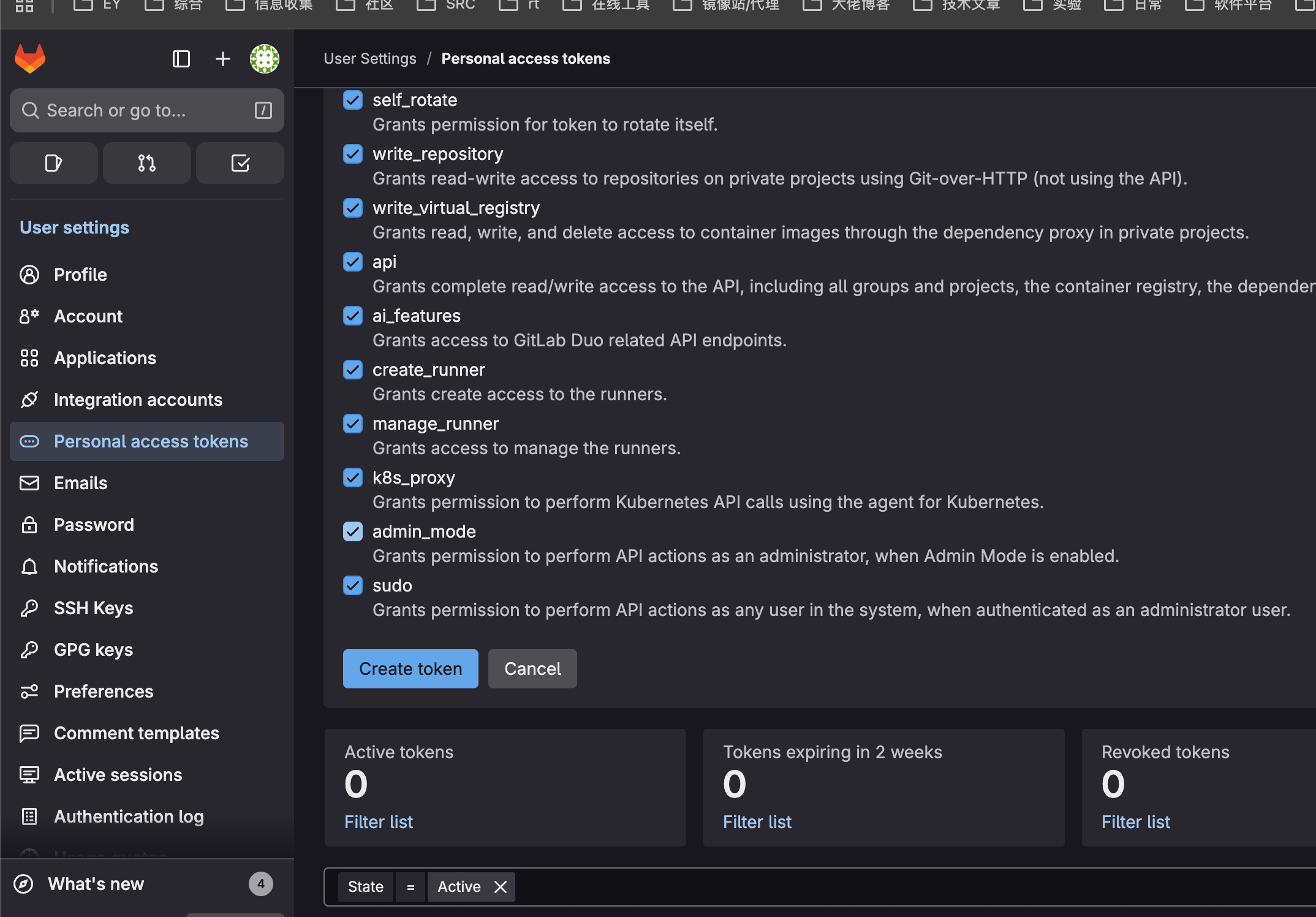Screen dimensions: 1316x917
Task: Open the to-do list icon button
Action: pos(240,163)
